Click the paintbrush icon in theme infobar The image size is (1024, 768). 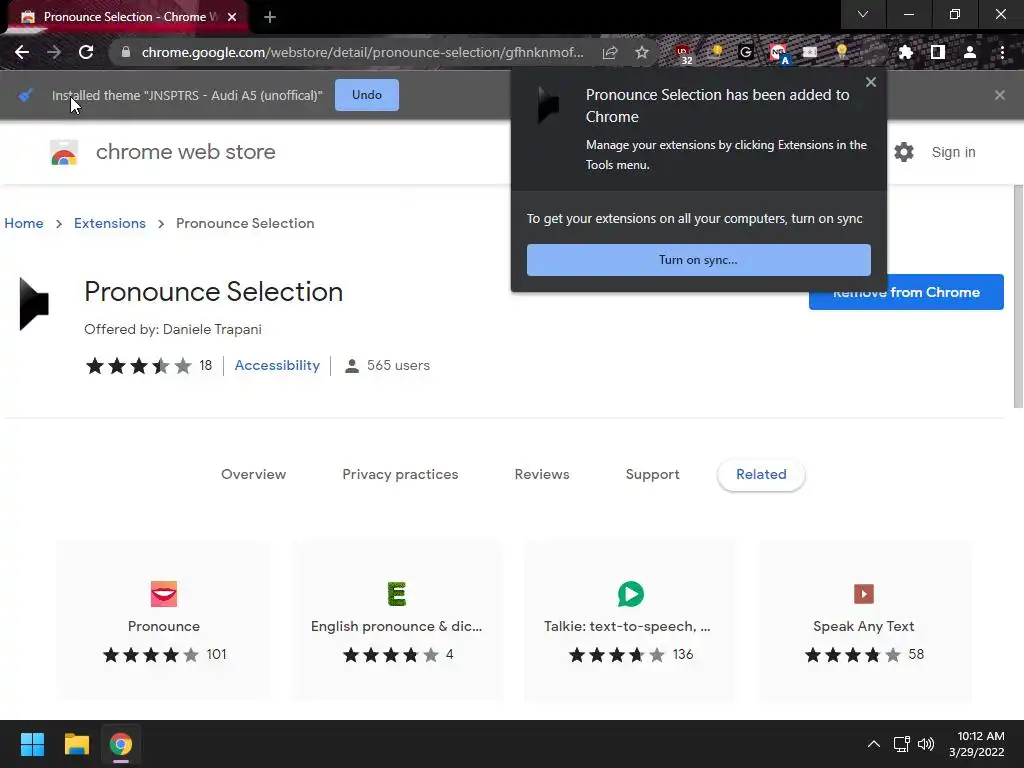[25, 95]
